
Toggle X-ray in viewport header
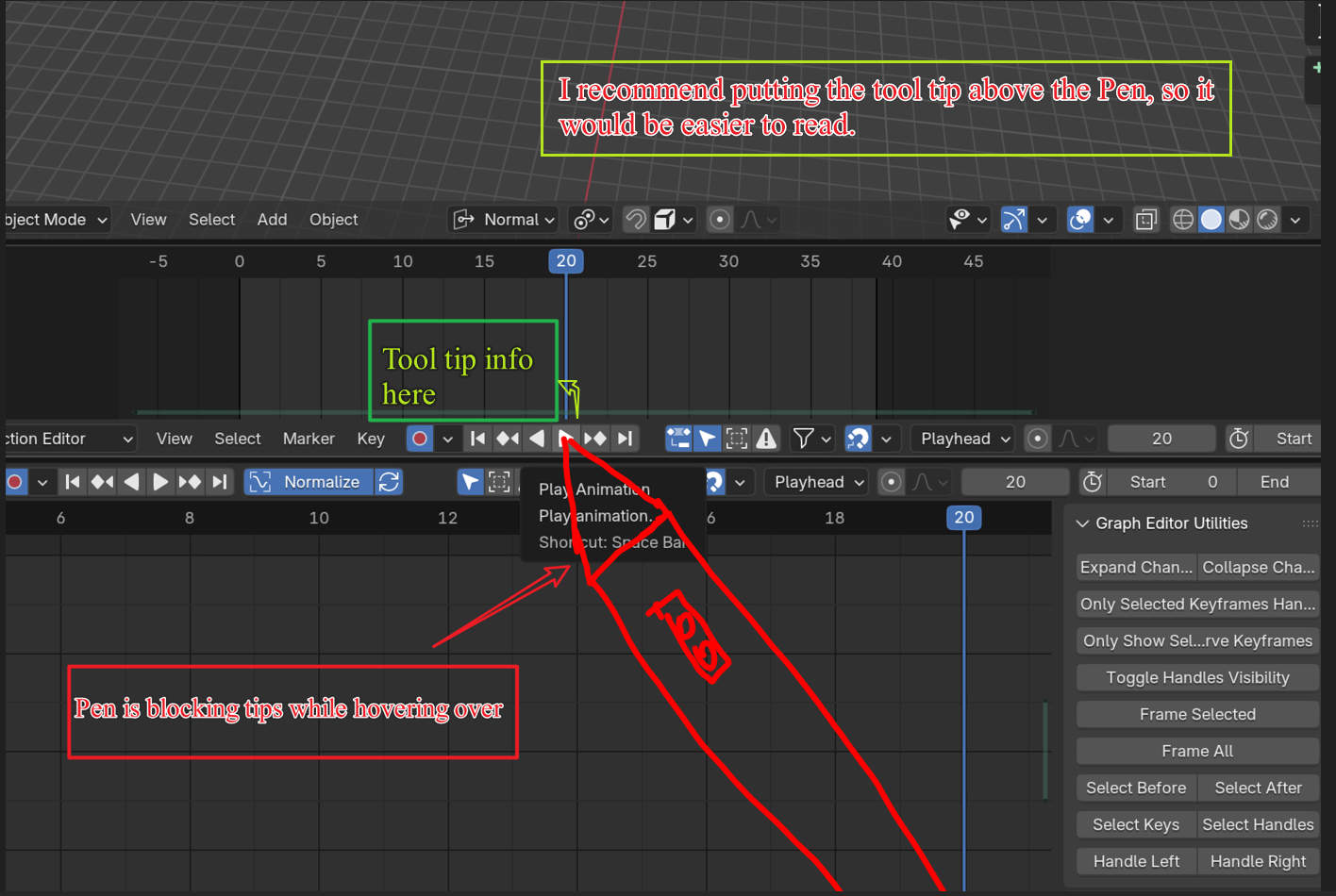pyautogui.click(x=1145, y=220)
